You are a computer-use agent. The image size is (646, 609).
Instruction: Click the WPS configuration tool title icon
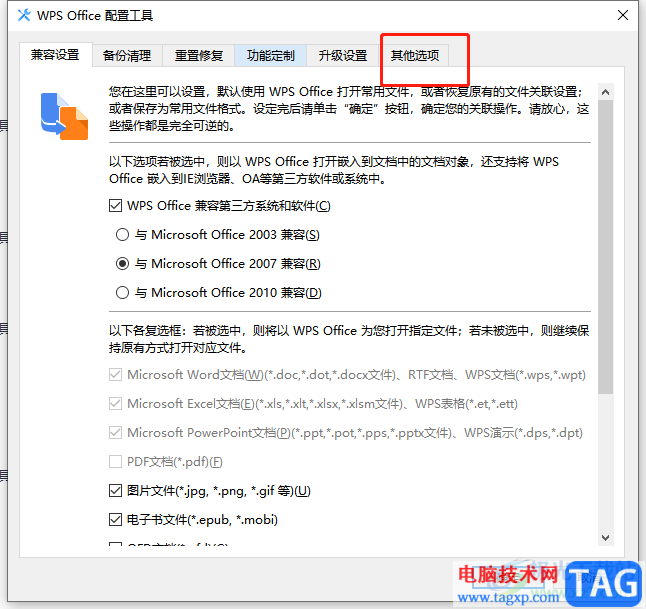[x=24, y=15]
